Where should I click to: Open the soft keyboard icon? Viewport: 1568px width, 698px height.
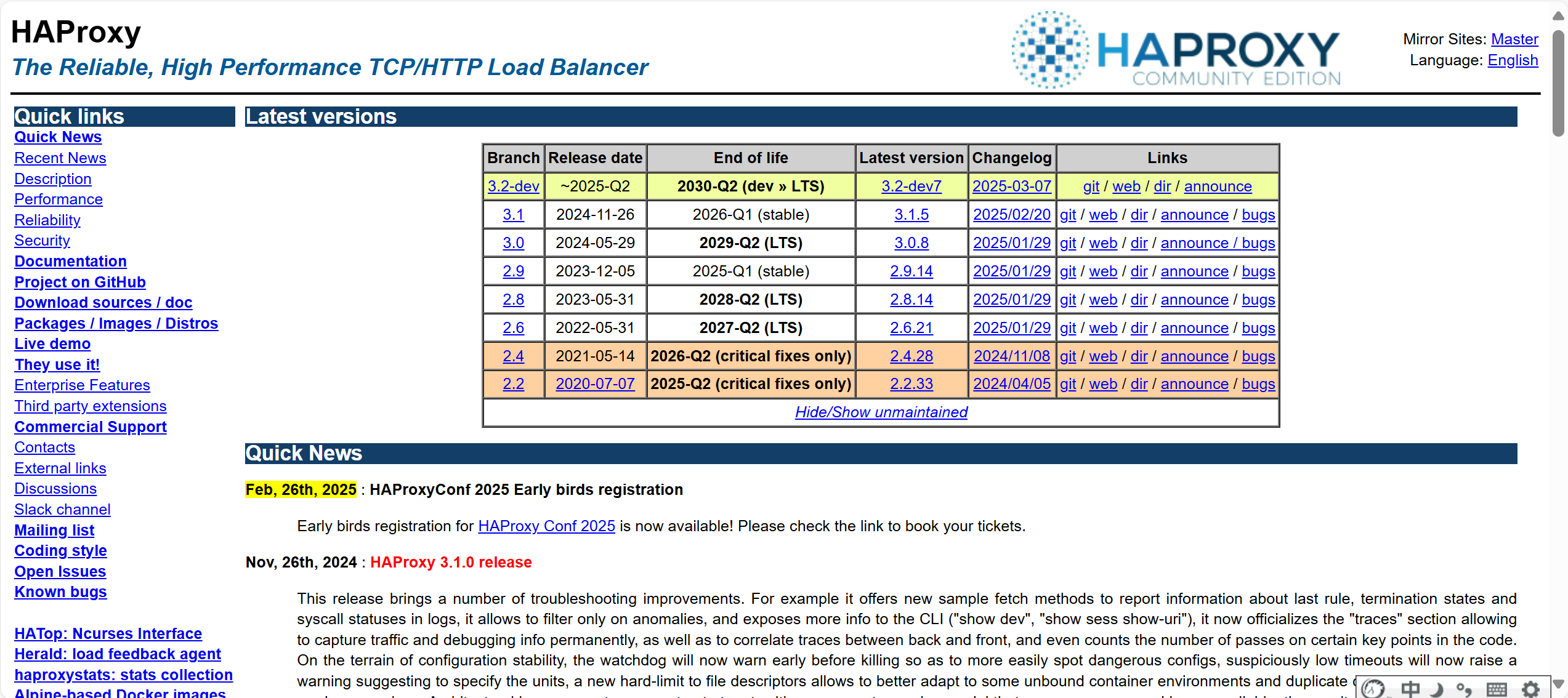[1496, 689]
